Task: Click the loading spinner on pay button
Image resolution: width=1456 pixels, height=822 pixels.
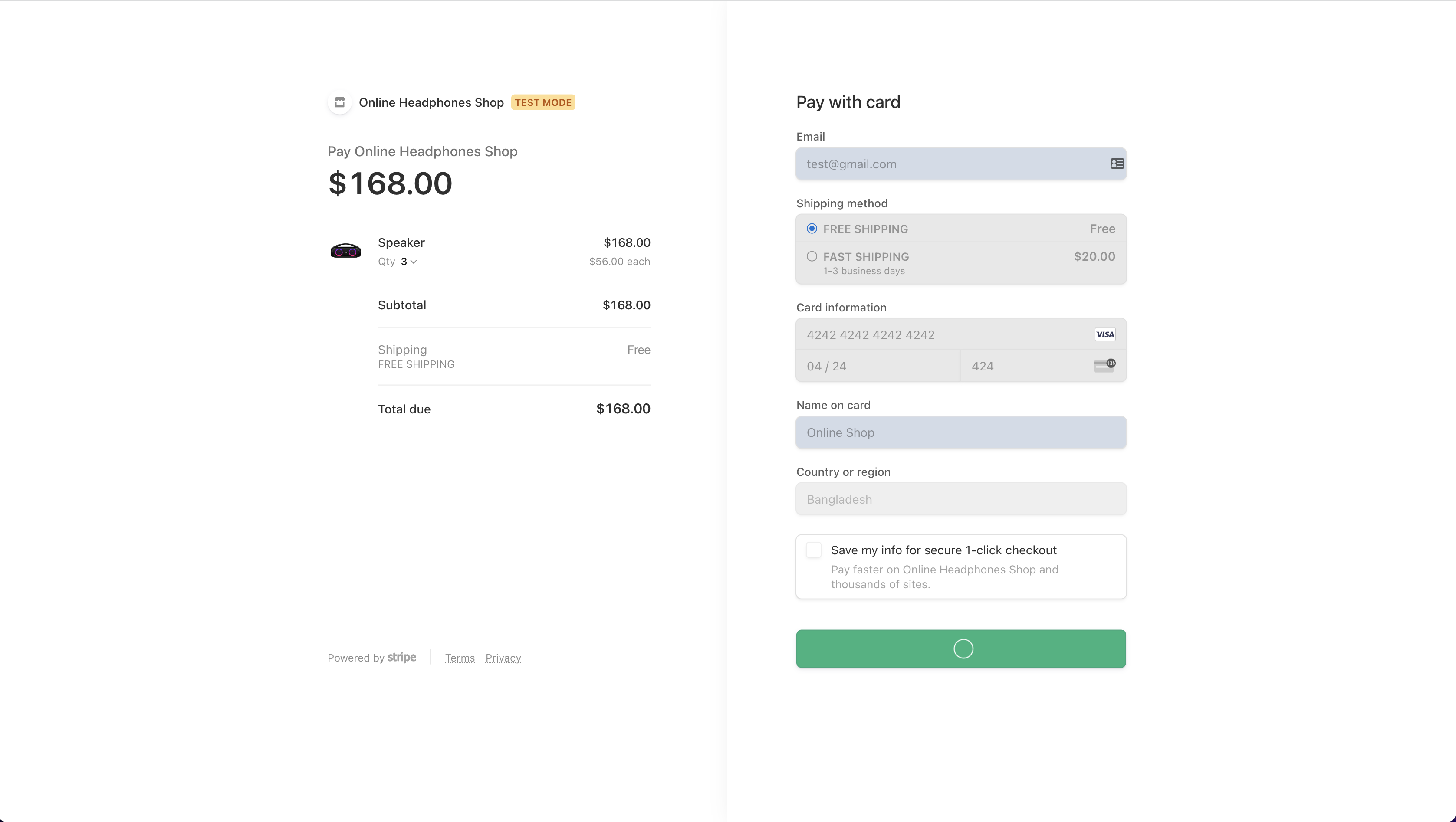Action: point(963,648)
